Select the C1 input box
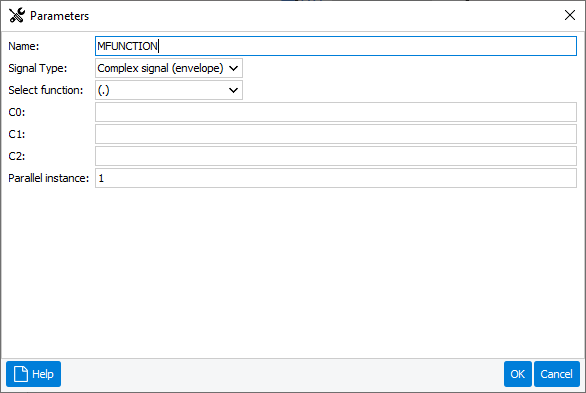 [336, 134]
